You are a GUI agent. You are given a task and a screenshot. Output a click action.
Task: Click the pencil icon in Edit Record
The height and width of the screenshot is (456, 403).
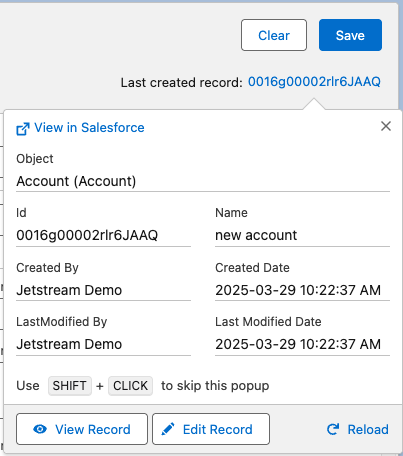click(x=168, y=429)
